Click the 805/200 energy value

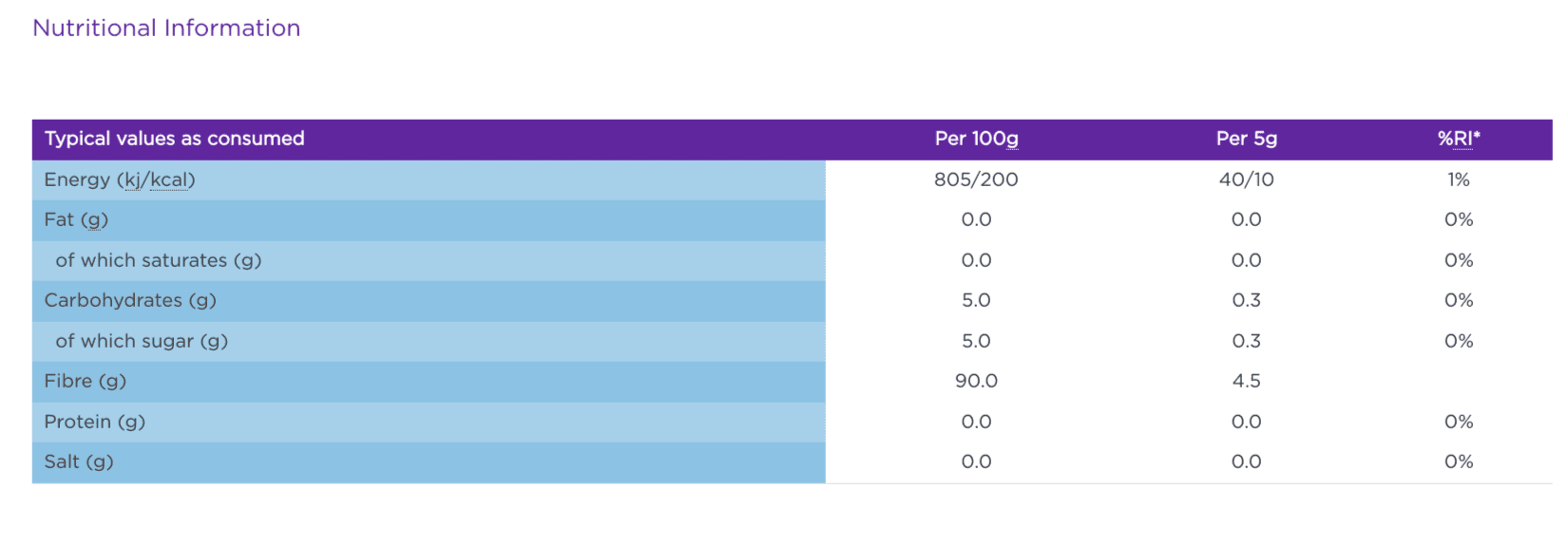point(976,179)
